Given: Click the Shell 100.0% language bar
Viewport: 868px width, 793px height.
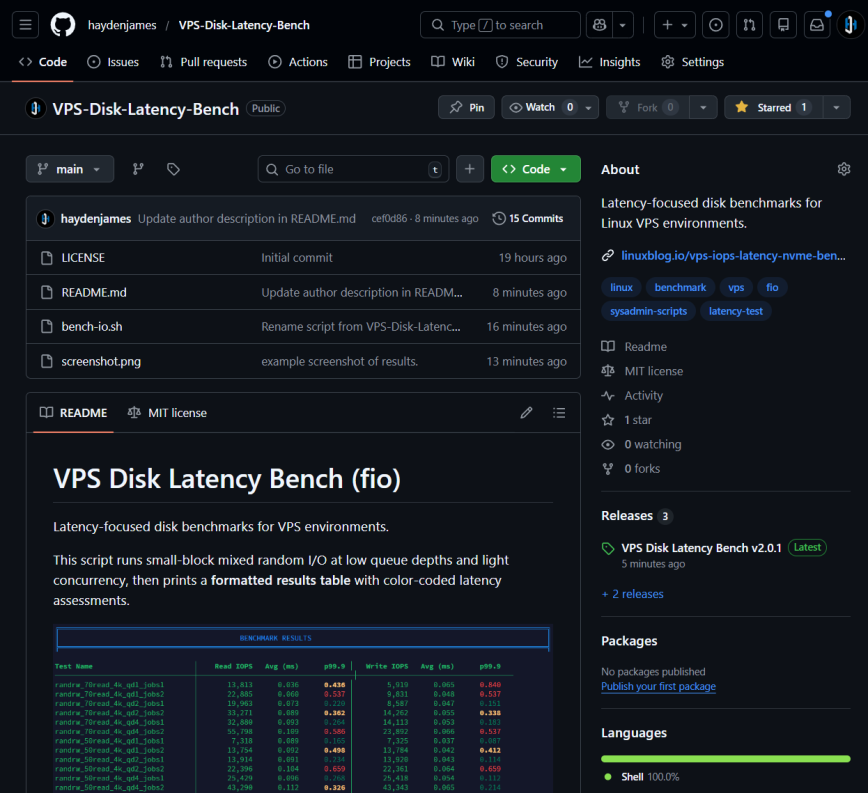Looking at the screenshot, I should pos(725,758).
